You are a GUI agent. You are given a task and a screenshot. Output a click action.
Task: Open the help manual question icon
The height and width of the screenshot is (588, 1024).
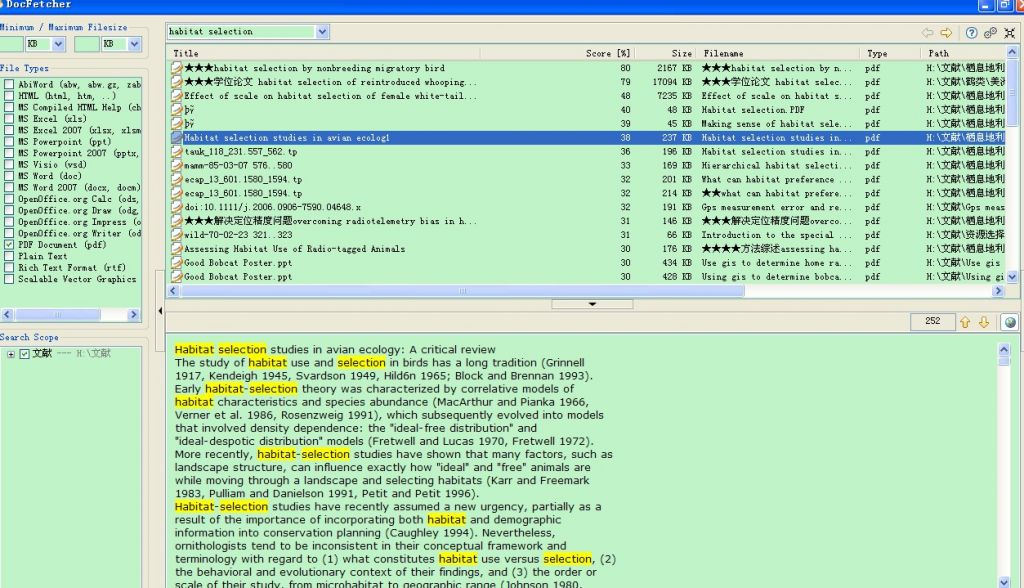(x=971, y=32)
